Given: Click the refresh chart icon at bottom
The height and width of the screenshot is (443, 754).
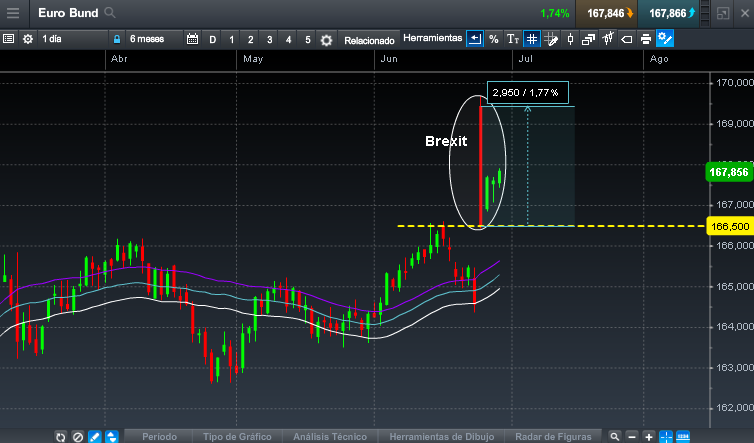Looking at the screenshot, I should (61, 437).
